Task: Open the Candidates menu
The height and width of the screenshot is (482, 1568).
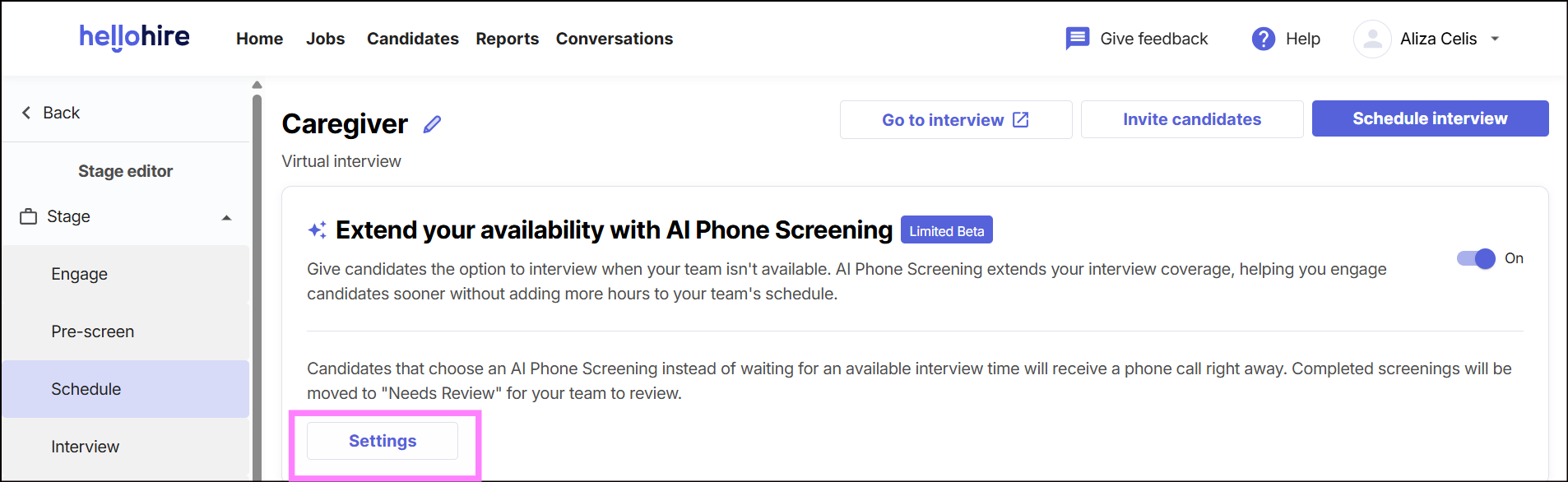Action: [x=413, y=39]
